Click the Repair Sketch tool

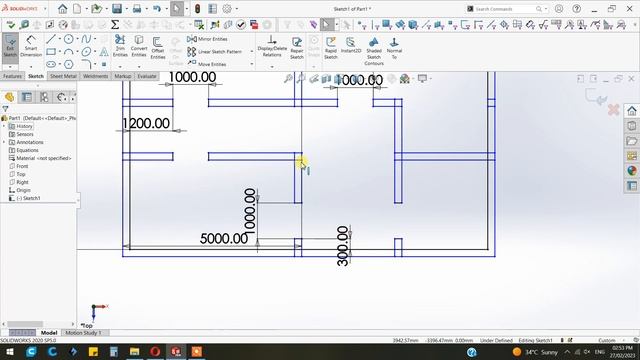tap(297, 47)
